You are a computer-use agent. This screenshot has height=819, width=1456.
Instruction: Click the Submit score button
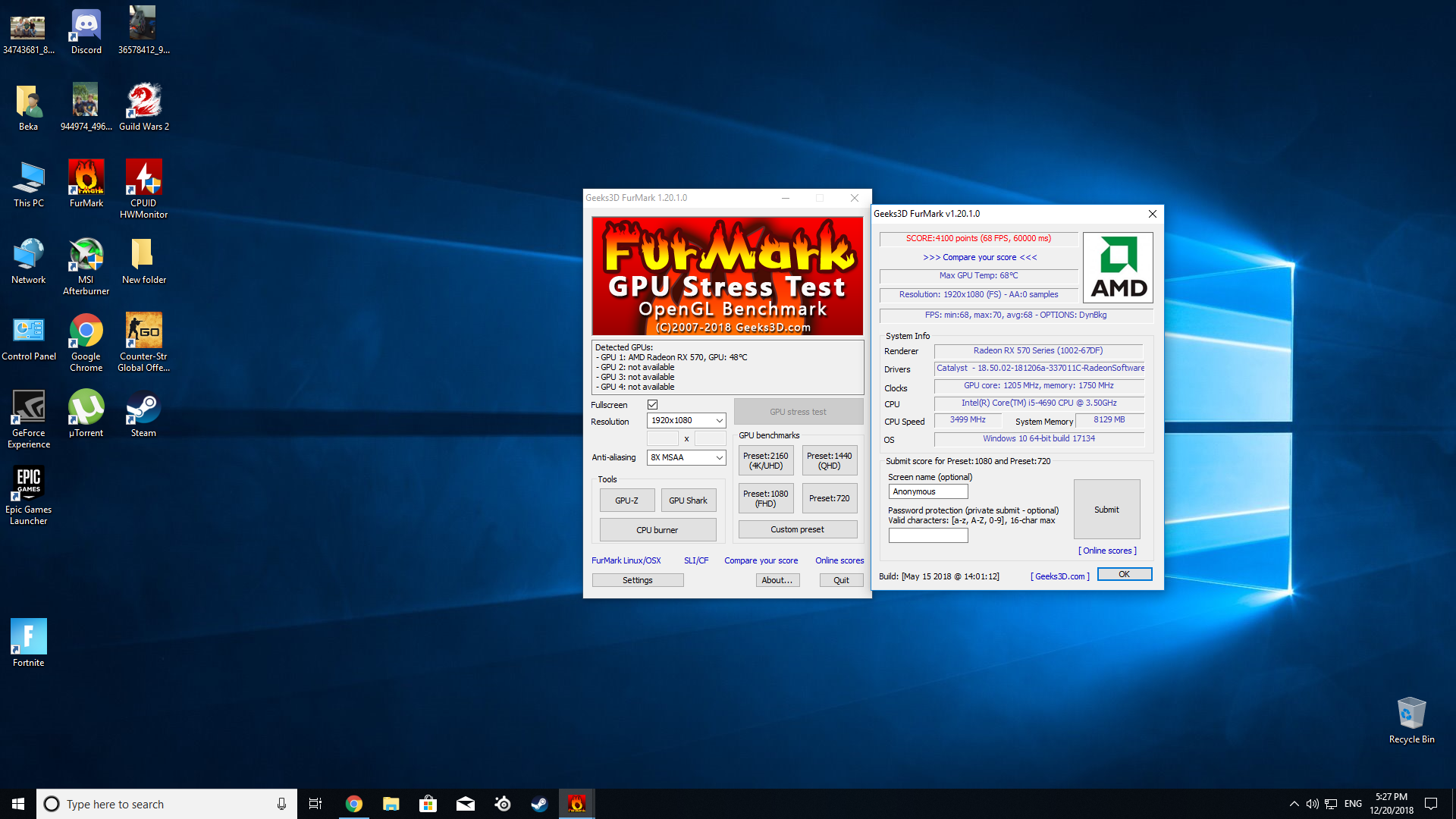[1106, 510]
